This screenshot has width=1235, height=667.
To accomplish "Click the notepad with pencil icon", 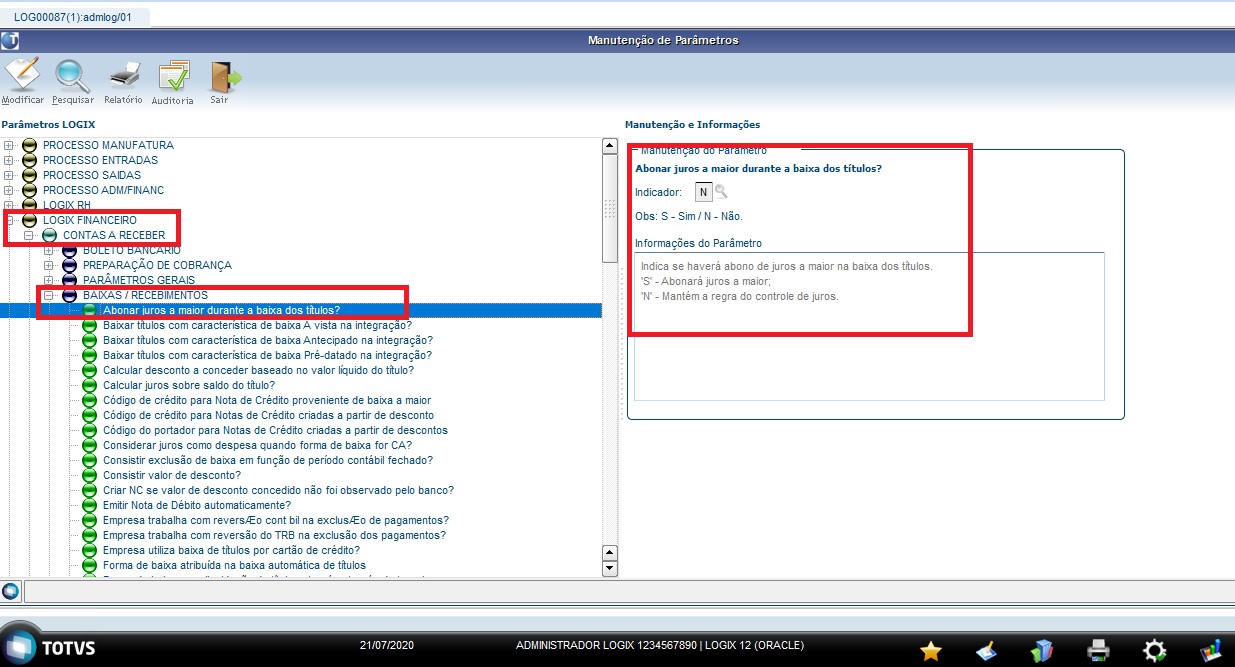I will pos(986,650).
